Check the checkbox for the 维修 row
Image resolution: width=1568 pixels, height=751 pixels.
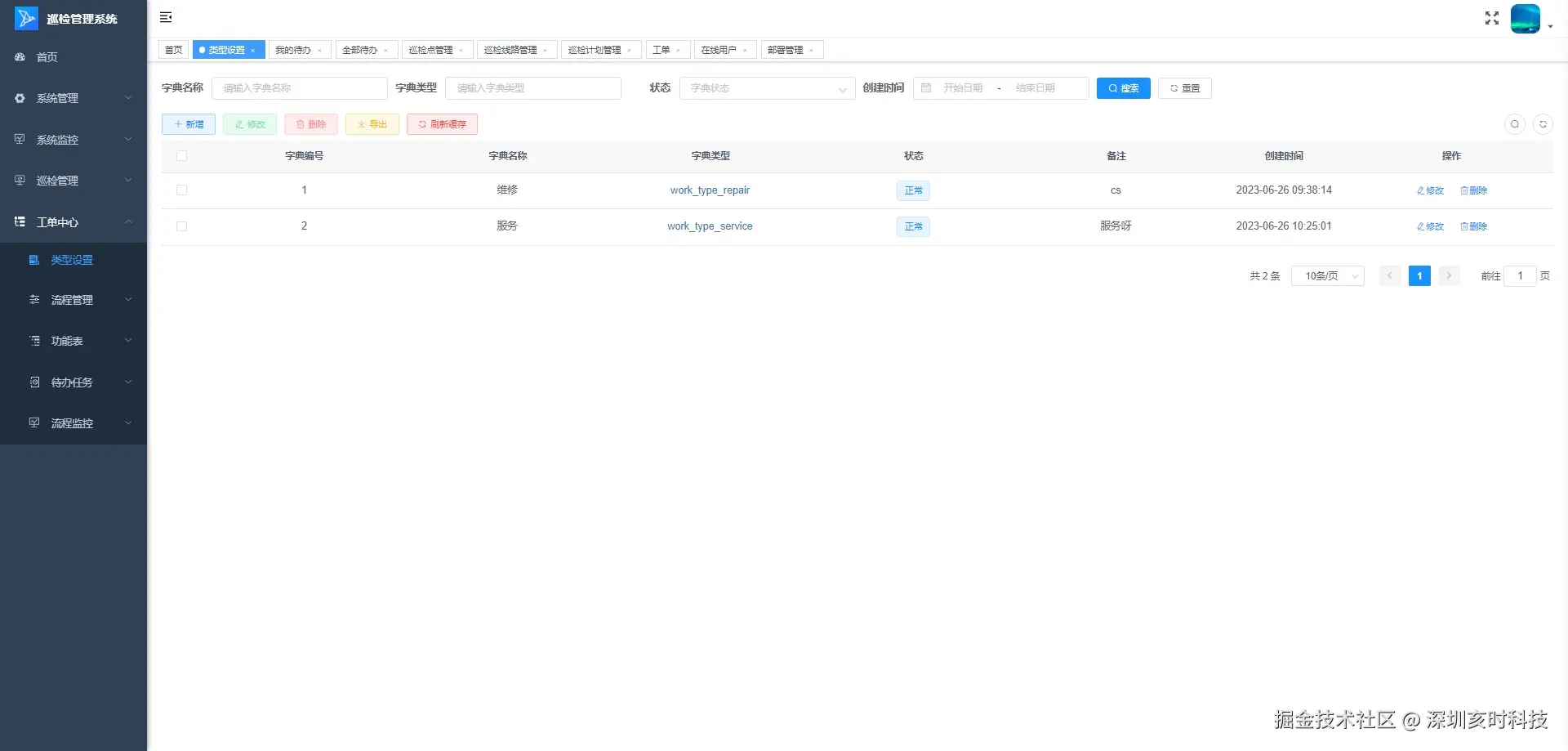[x=181, y=190]
